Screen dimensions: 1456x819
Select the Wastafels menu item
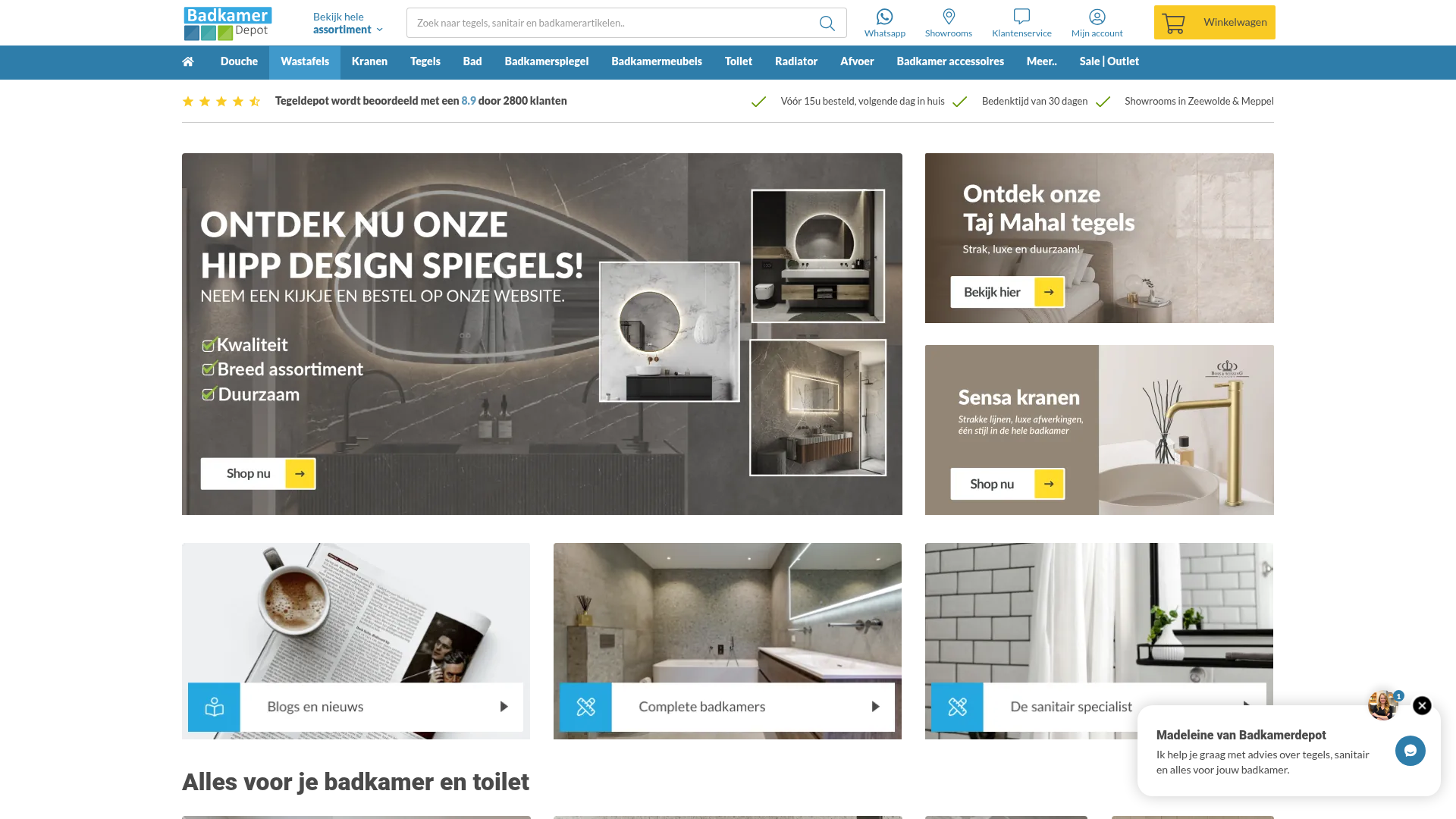point(305,61)
